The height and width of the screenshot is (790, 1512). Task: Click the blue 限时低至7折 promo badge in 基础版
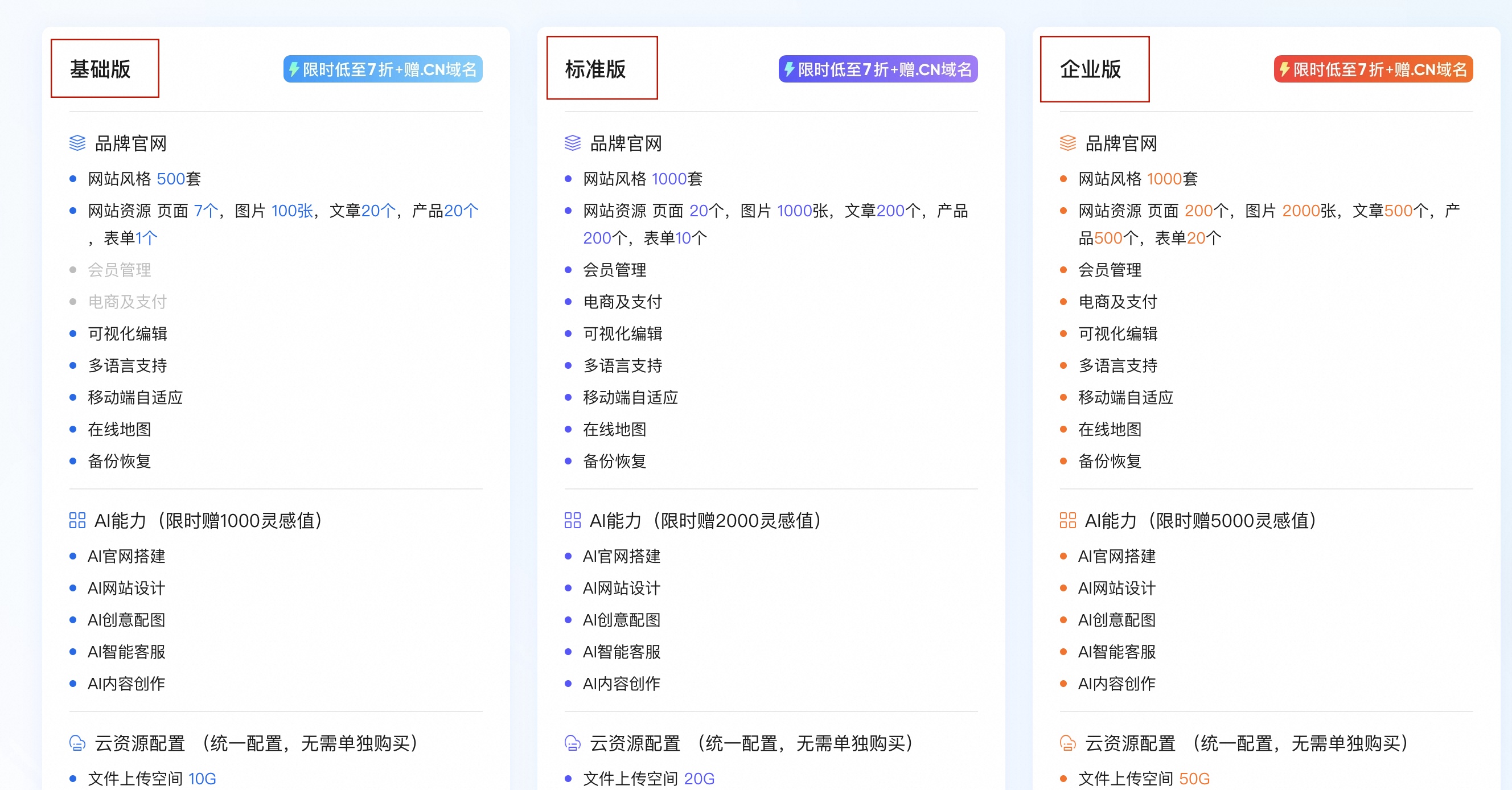tap(383, 69)
